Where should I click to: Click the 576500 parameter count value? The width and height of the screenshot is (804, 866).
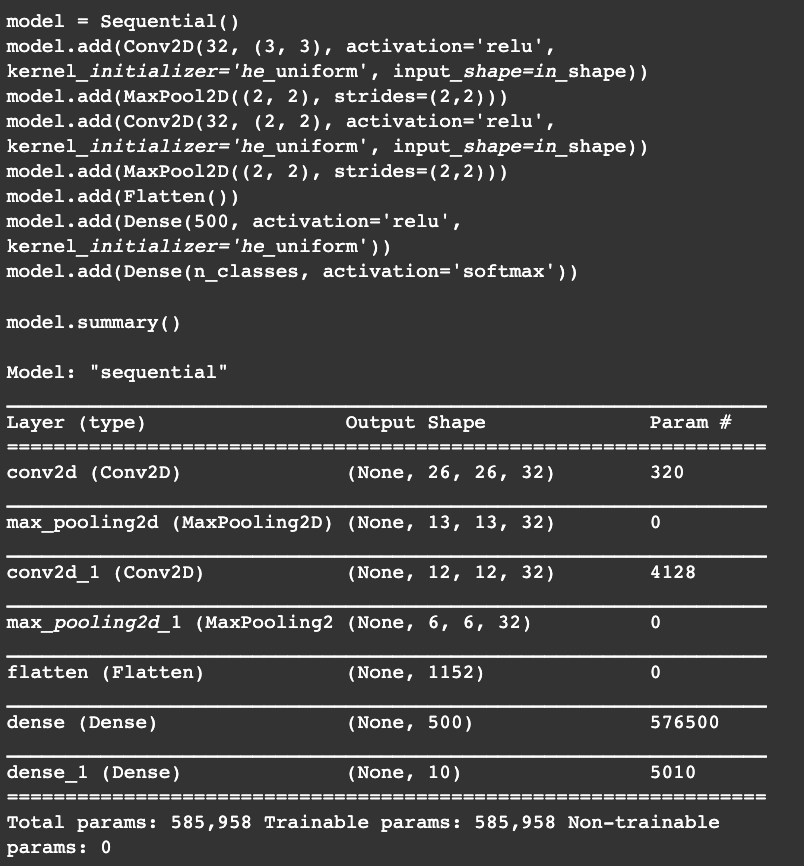pos(684,722)
